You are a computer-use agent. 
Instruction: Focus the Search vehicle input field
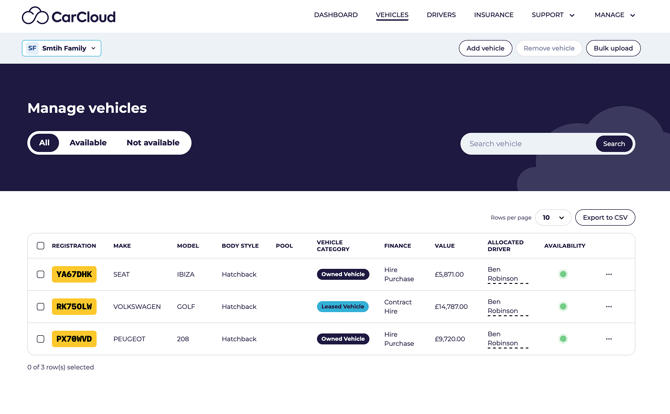(528, 144)
